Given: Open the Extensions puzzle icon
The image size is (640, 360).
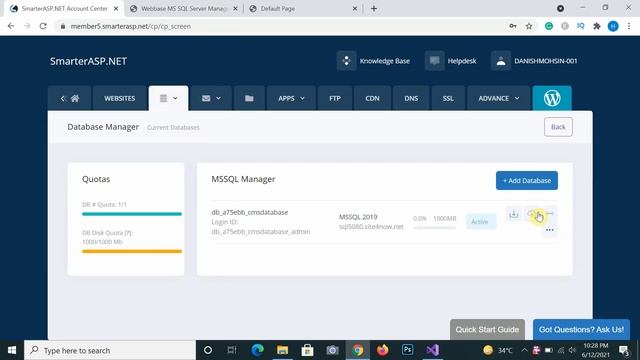Looking at the screenshot, I should (597, 26).
